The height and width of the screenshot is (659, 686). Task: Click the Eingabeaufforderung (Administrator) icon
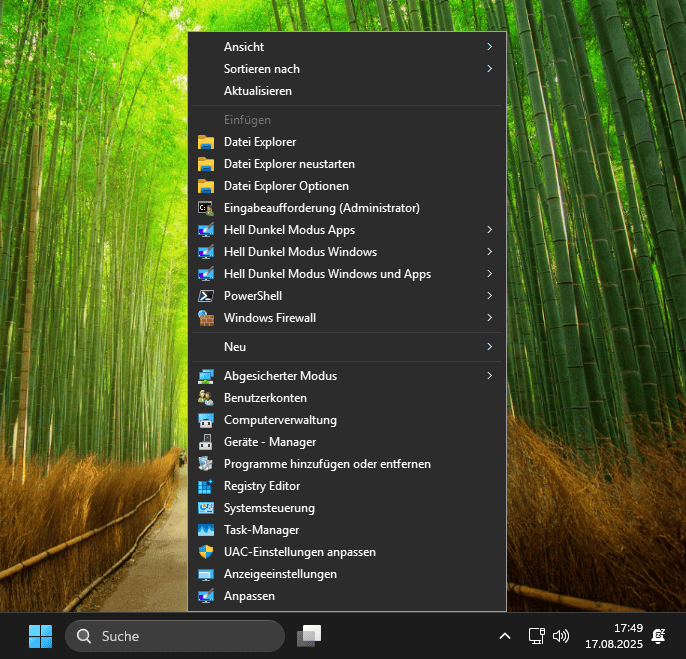tap(206, 208)
